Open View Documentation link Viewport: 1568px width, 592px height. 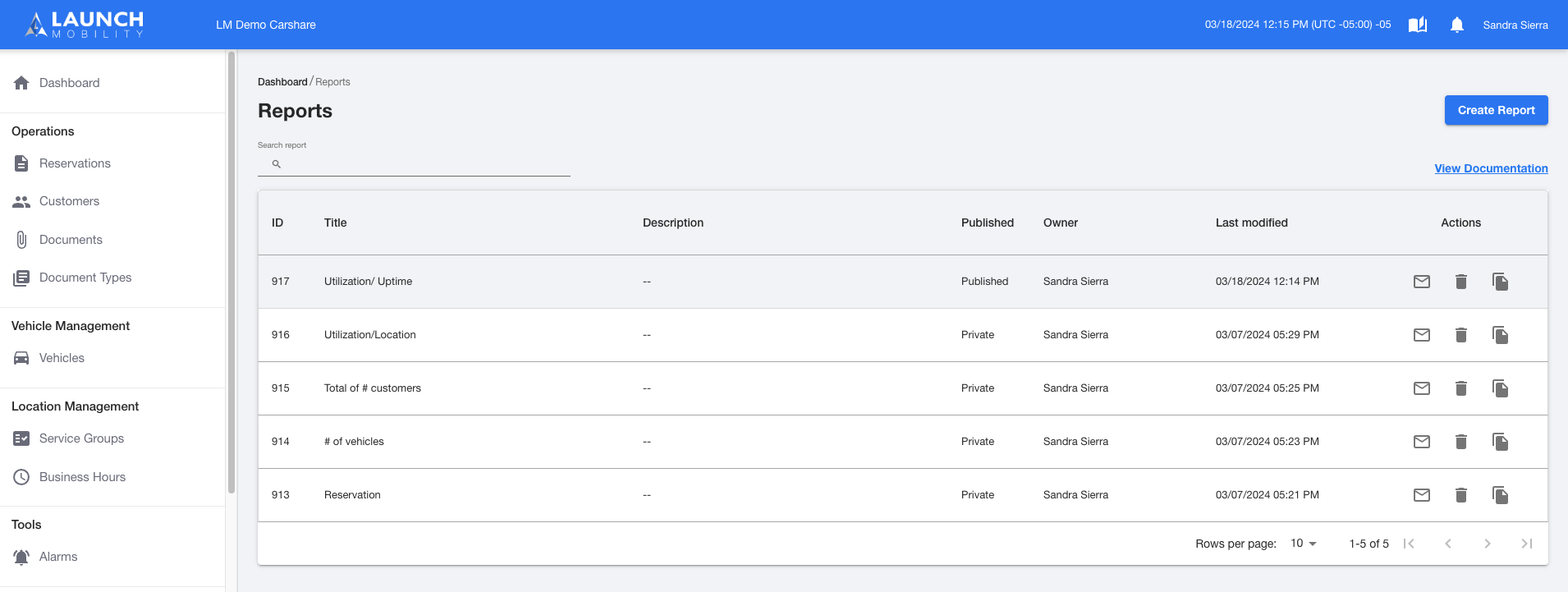1491,168
